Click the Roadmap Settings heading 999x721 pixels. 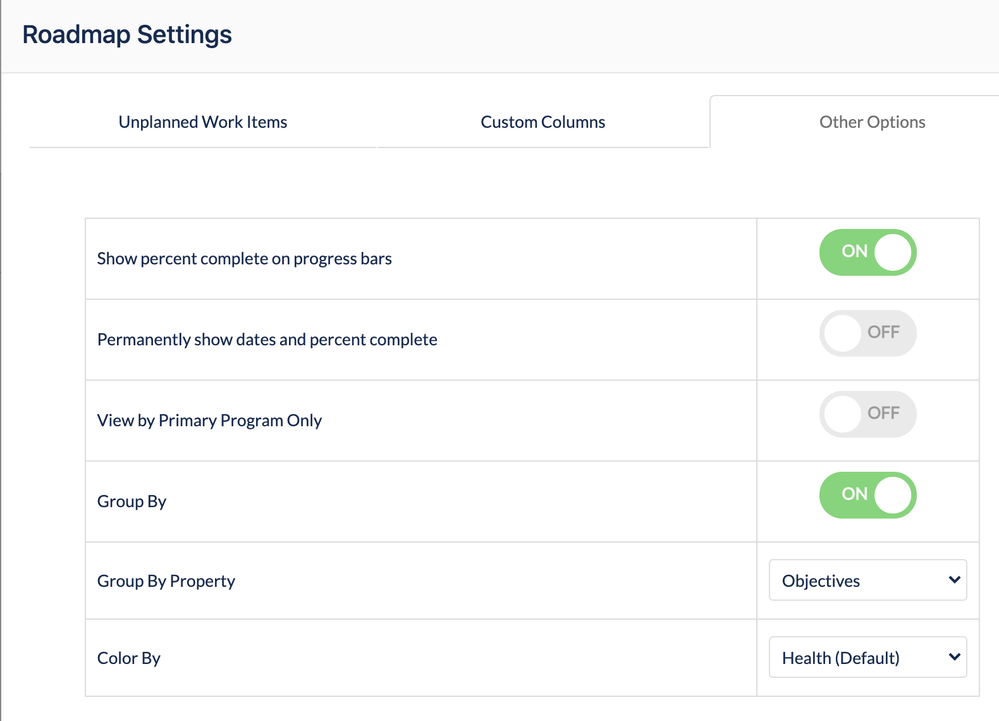click(127, 35)
